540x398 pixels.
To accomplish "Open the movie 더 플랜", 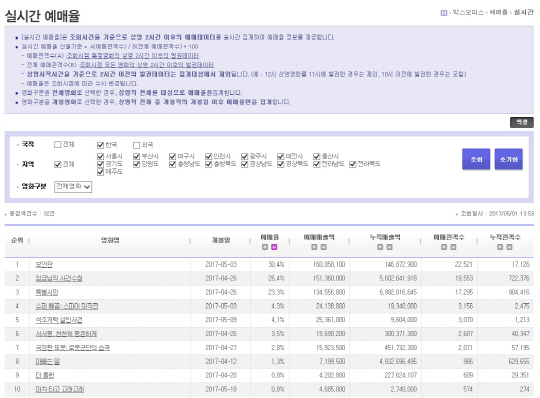I will (x=45, y=375).
